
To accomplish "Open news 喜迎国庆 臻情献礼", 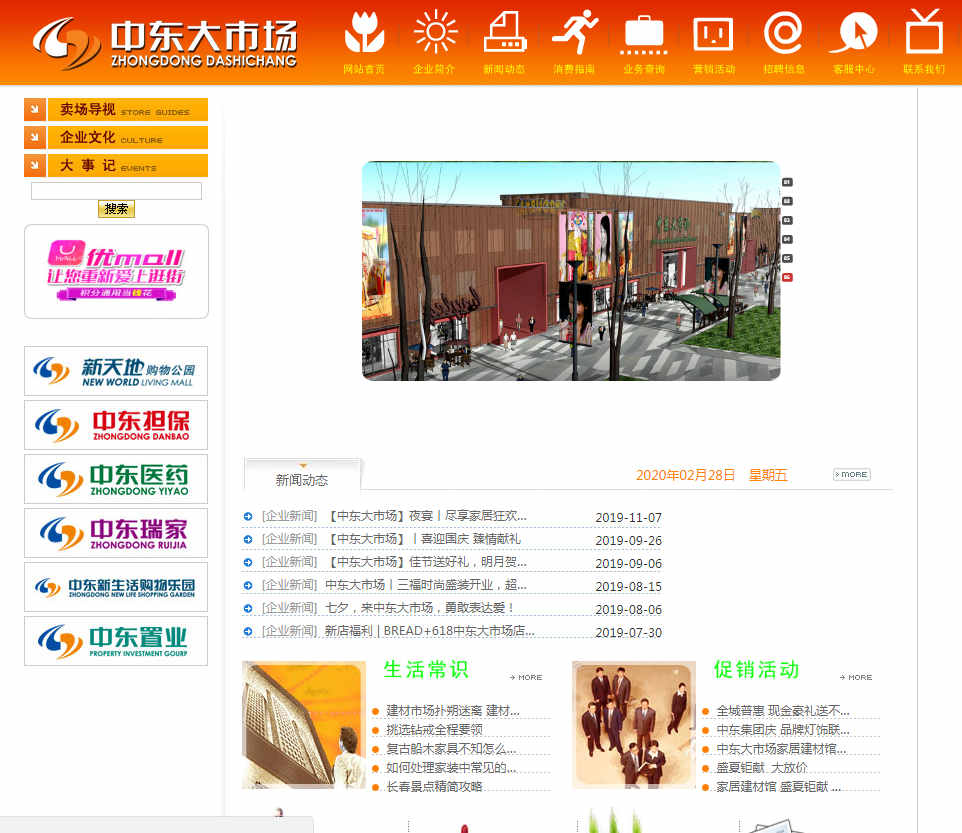I will coord(423,539).
